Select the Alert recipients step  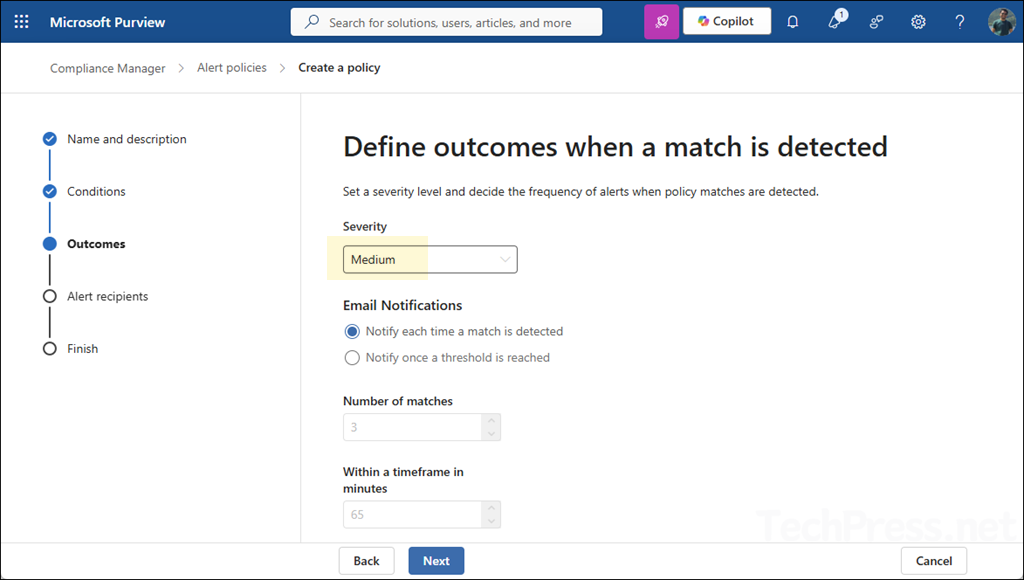tap(108, 296)
